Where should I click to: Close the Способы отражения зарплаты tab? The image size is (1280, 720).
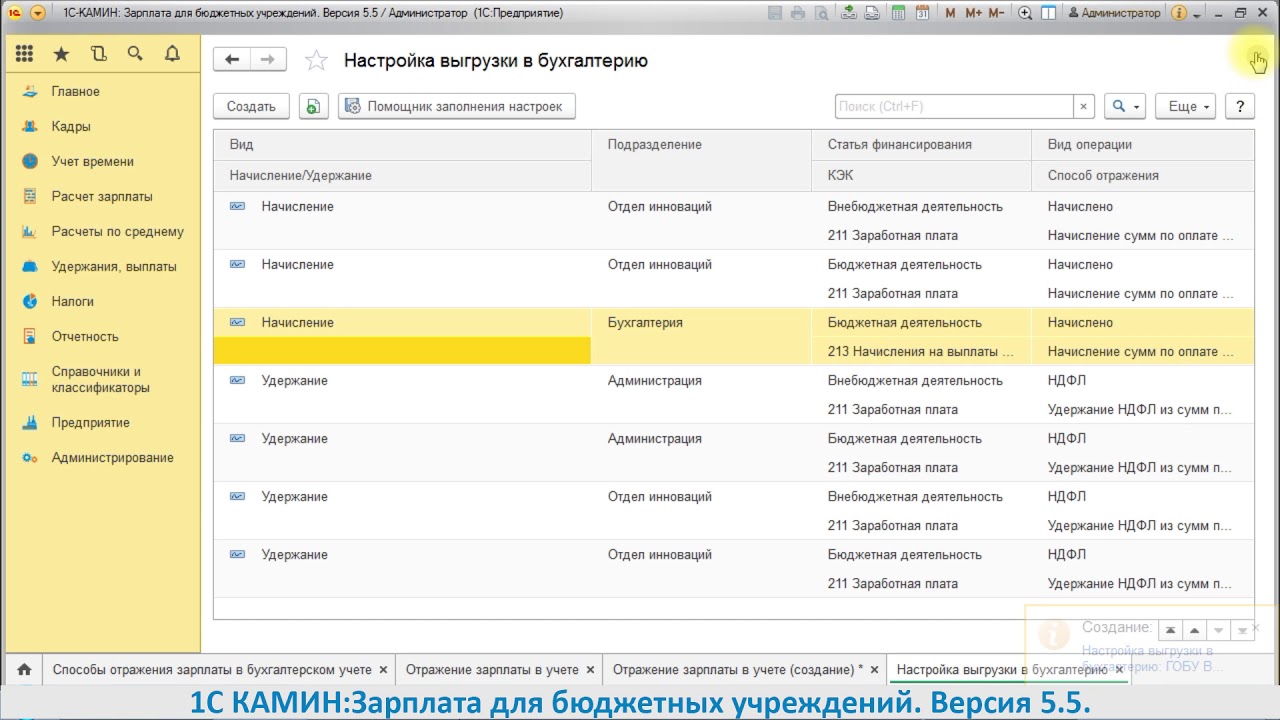tap(383, 670)
